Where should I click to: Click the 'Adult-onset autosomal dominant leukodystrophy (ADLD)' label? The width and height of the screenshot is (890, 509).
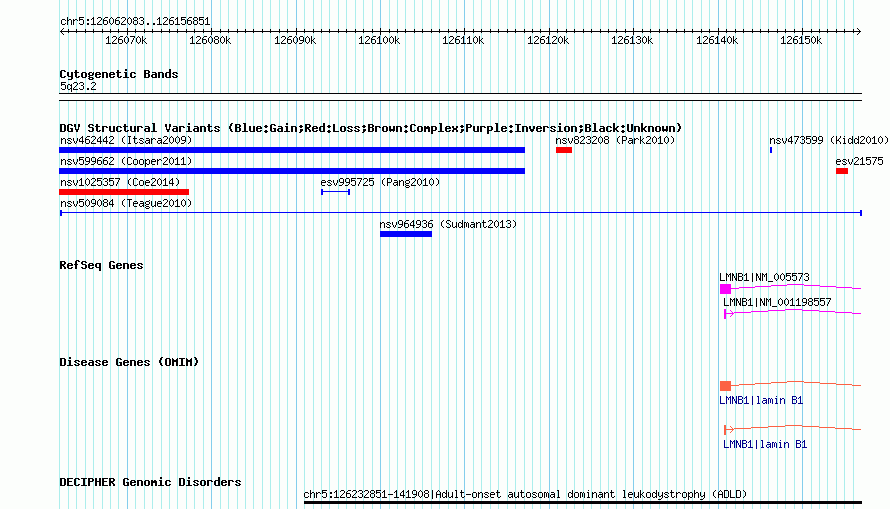pyautogui.click(x=591, y=494)
